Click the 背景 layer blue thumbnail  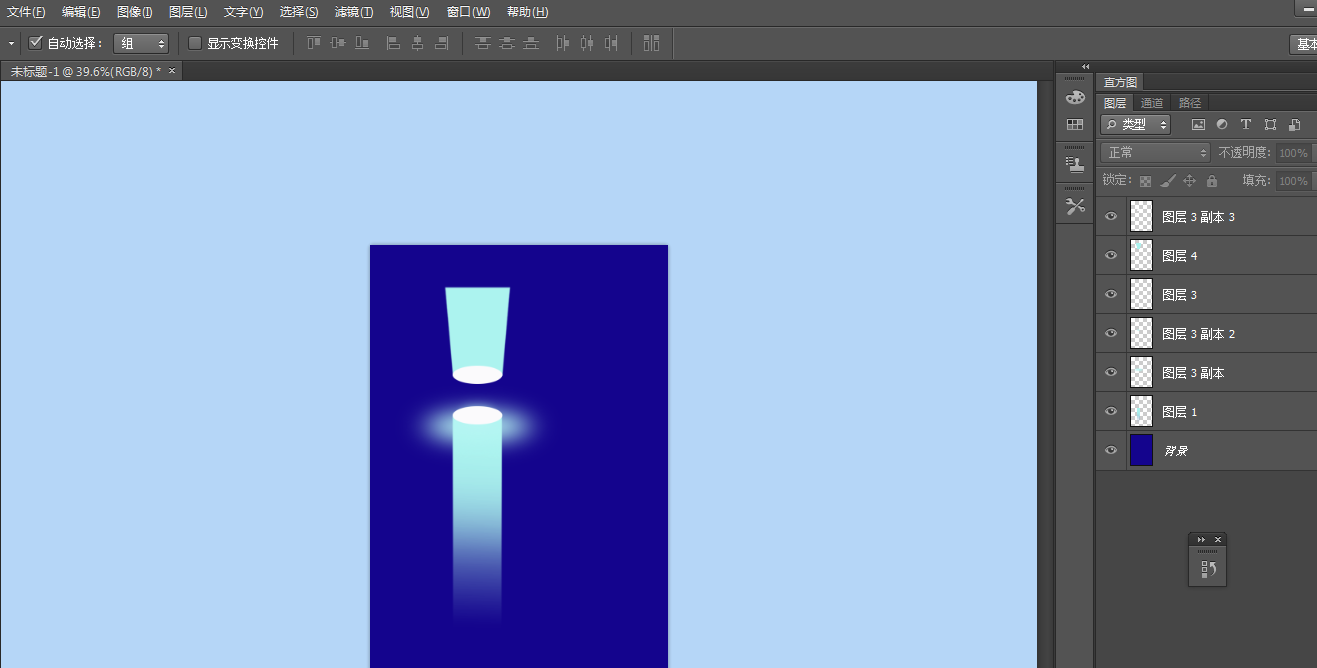[x=1141, y=450]
